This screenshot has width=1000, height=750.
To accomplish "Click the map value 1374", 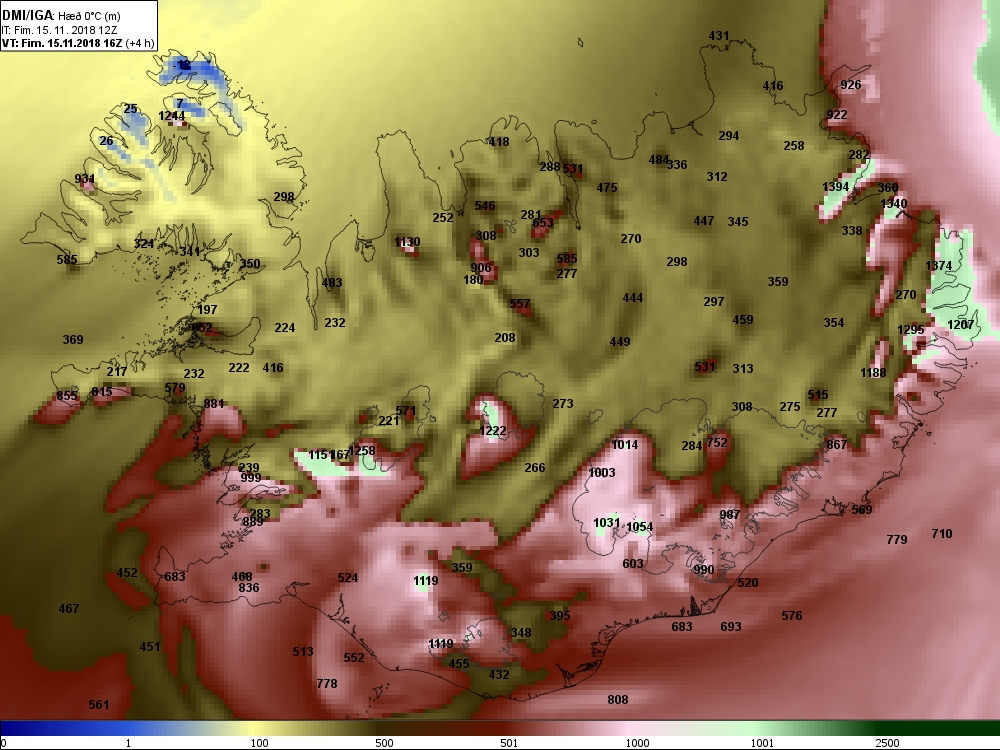I will pos(939,265).
